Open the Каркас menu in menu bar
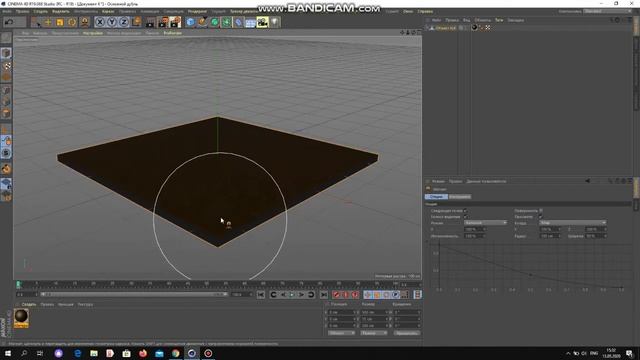This screenshot has width=640, height=360. coord(108,11)
